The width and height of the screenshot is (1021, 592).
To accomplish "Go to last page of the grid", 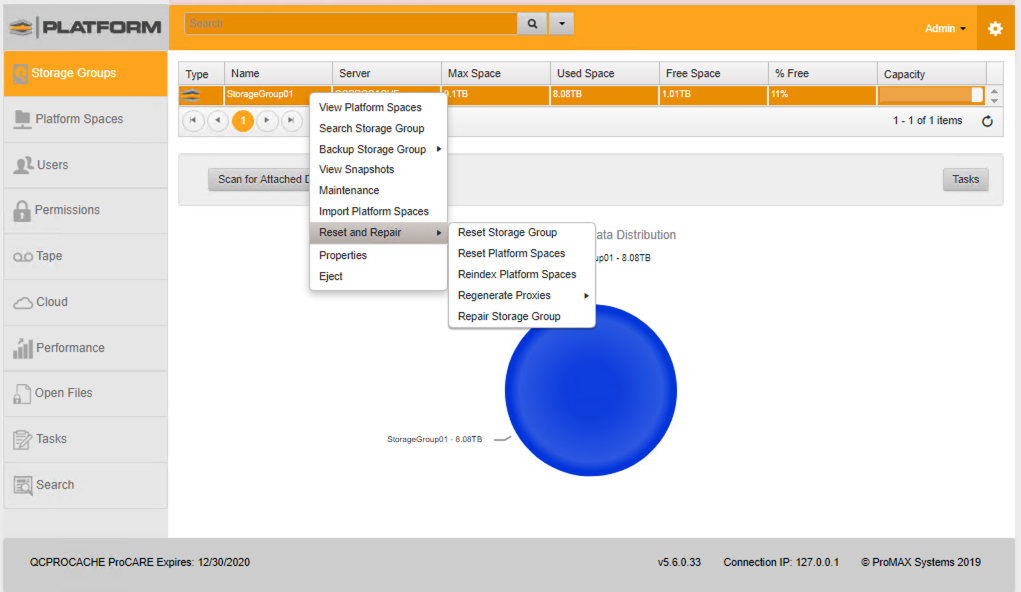I will (292, 120).
